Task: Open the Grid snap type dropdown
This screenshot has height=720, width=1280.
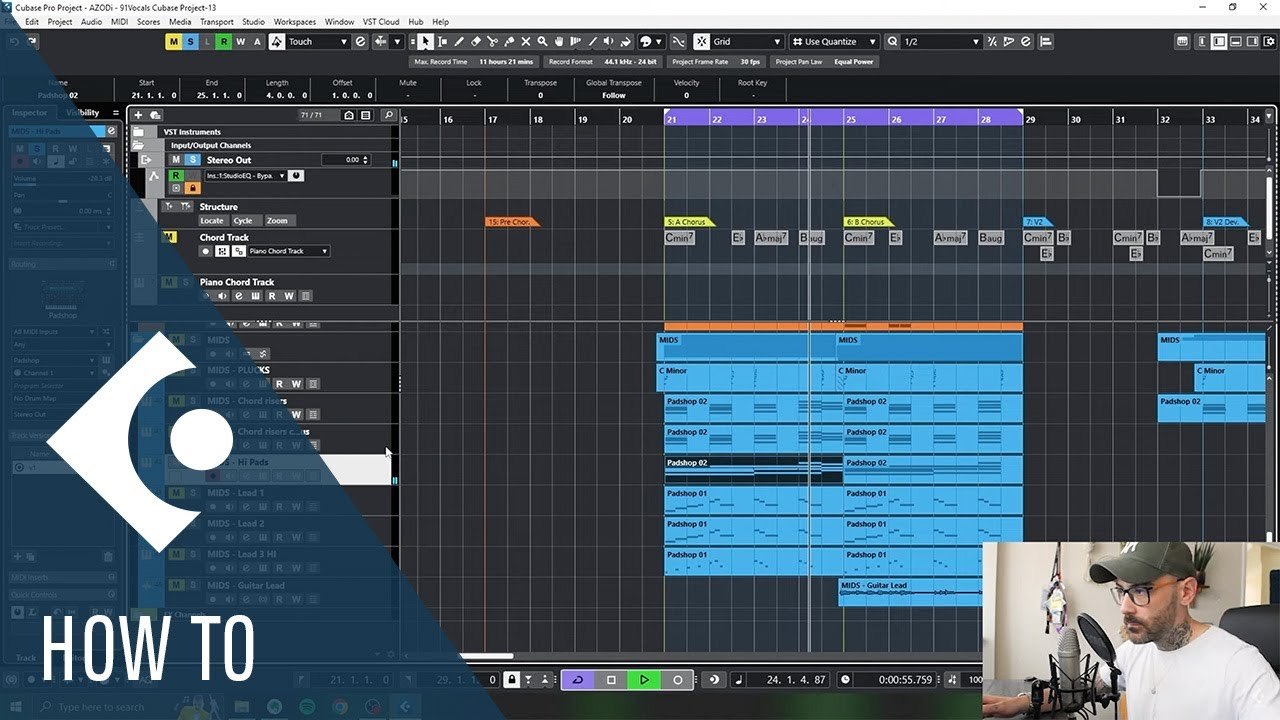Action: (747, 41)
